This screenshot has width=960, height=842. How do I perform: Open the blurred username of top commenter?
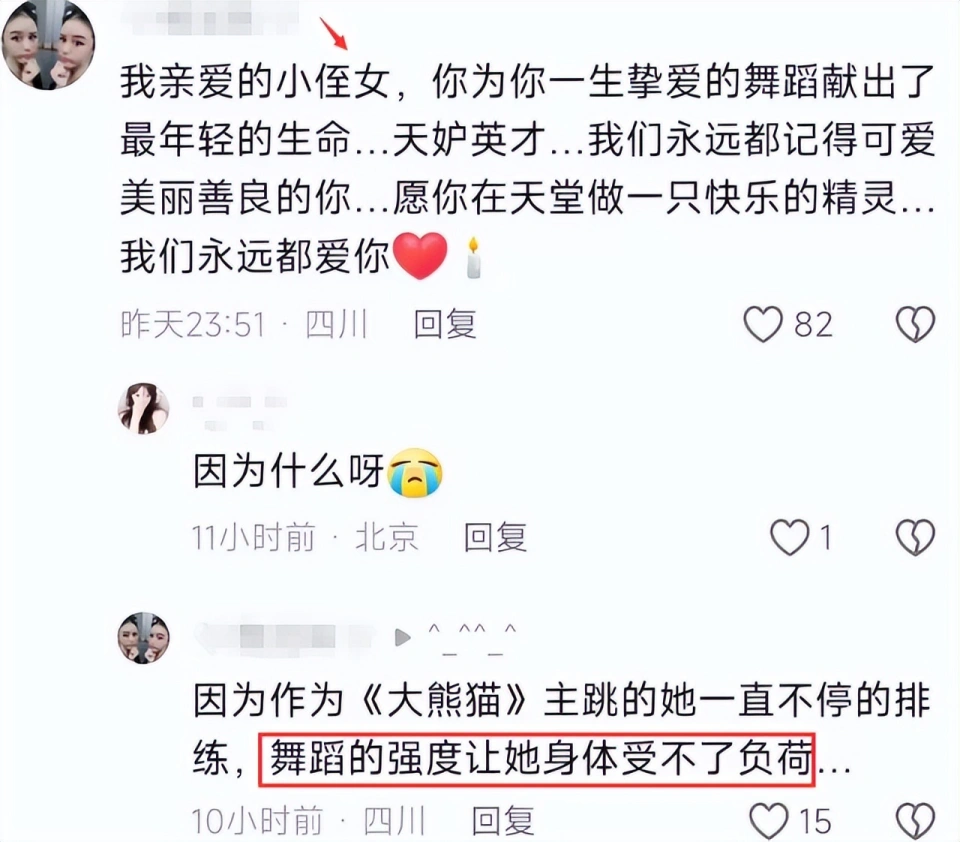tap(208, 18)
